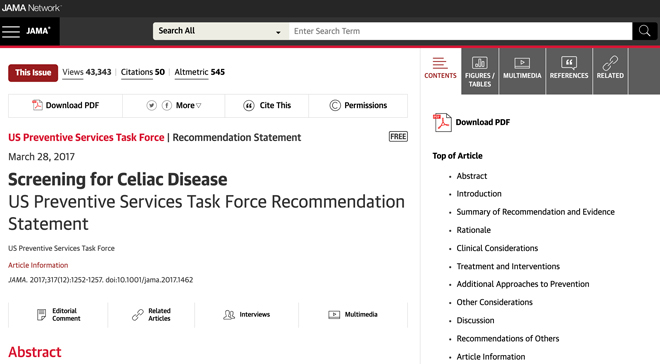Jump to the Introduction section
The height and width of the screenshot is (364, 660).
point(479,194)
